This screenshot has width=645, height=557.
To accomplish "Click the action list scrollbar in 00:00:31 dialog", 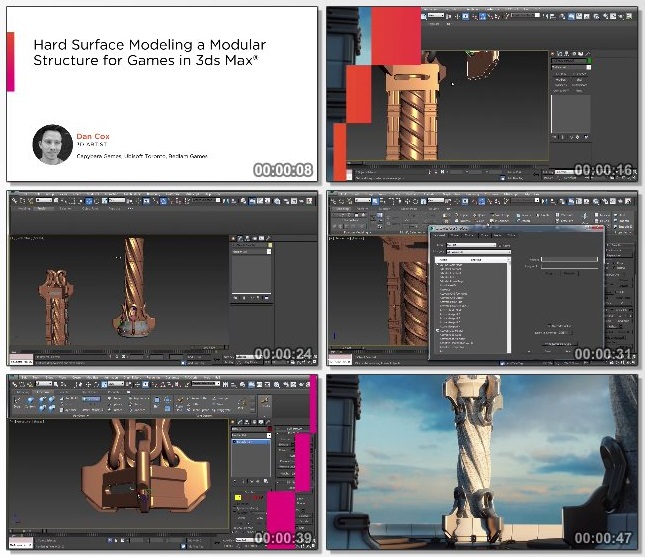I will point(509,305).
